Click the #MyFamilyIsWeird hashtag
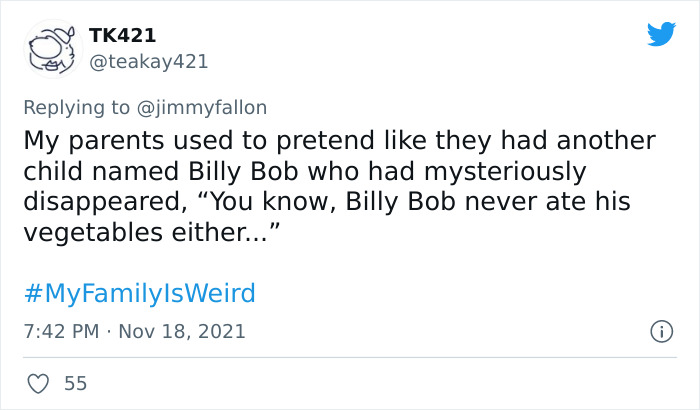This screenshot has width=700, height=410. tap(138, 293)
